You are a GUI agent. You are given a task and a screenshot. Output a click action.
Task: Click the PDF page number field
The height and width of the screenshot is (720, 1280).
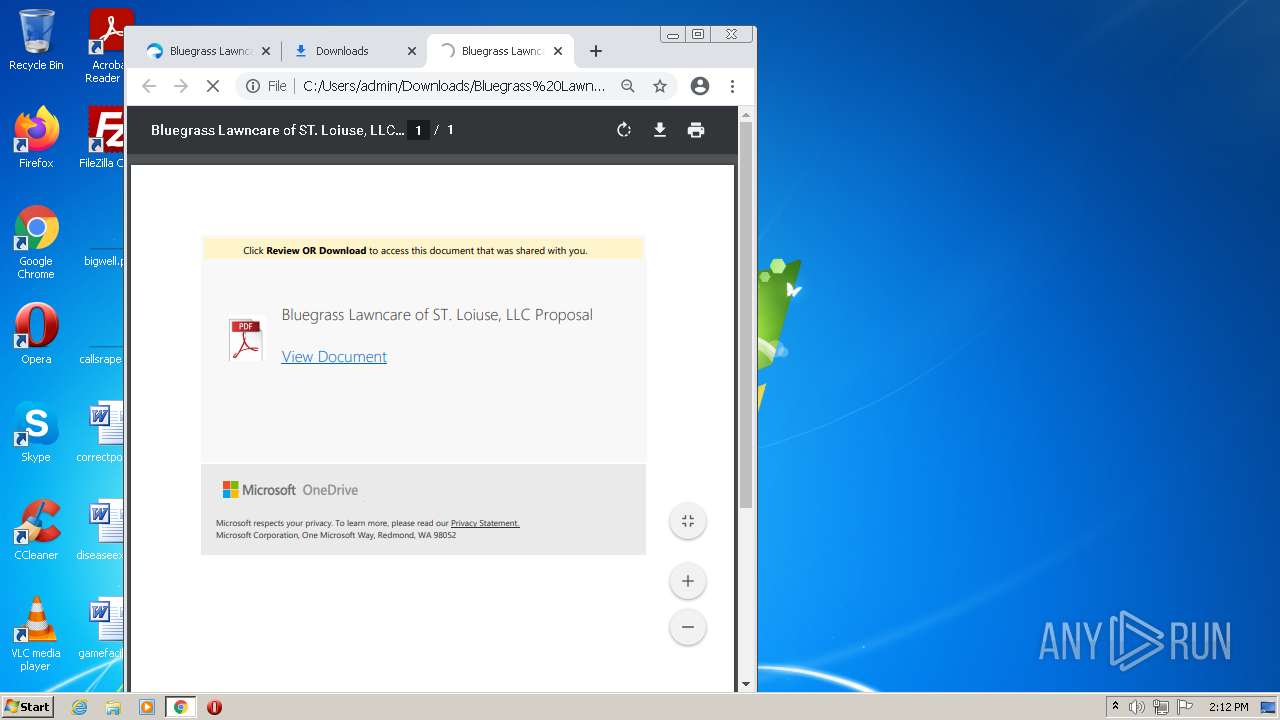click(x=418, y=130)
